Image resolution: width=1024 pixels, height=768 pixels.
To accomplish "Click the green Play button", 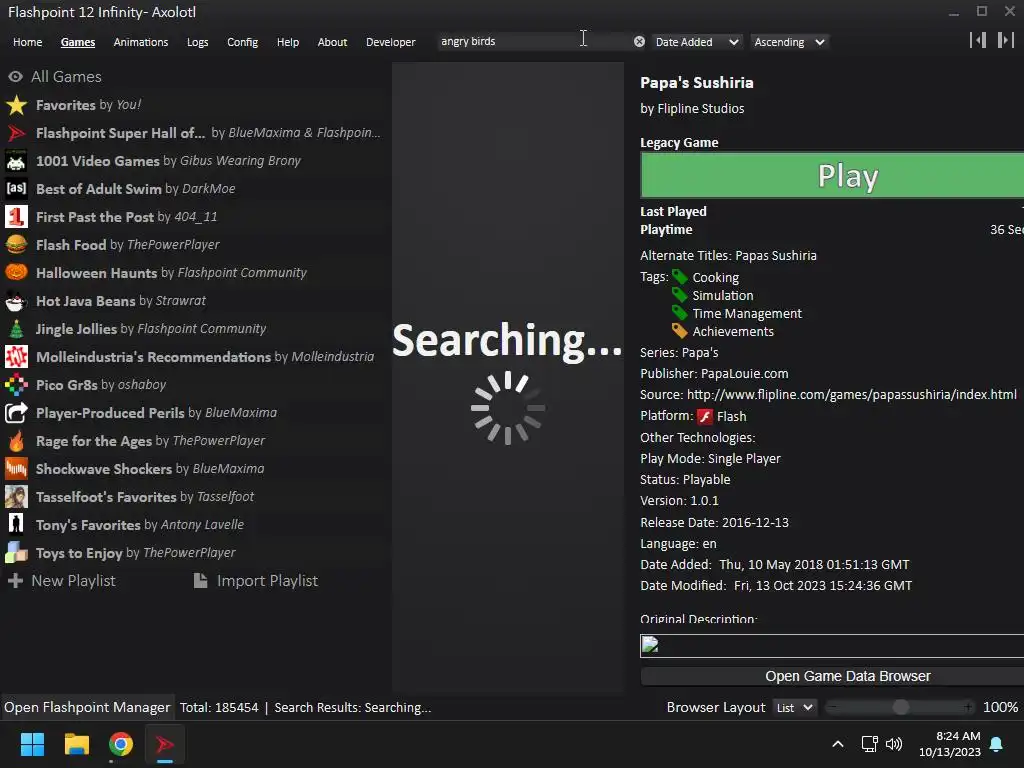I will pos(832,175).
